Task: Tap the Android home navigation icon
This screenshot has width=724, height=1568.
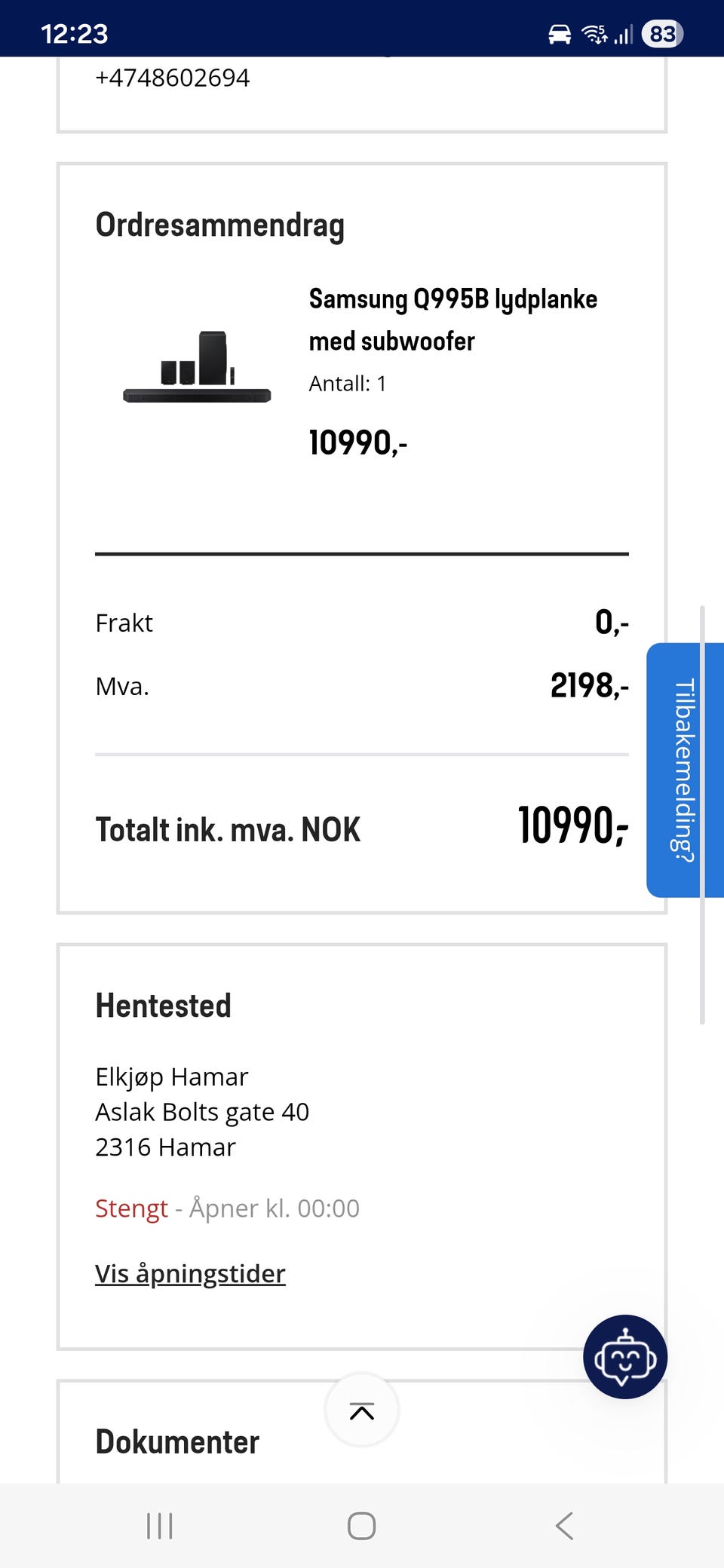Action: 362,1526
